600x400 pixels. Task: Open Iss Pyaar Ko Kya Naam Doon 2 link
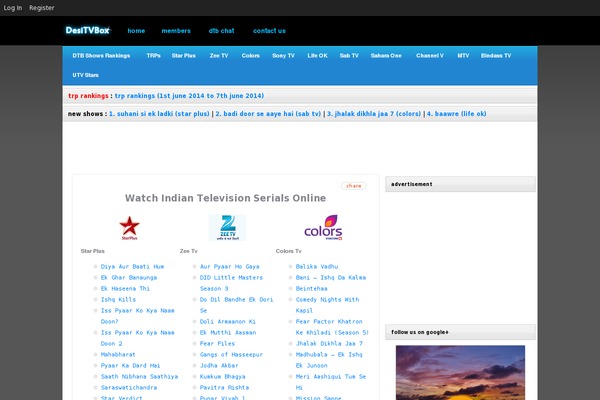click(x=137, y=338)
